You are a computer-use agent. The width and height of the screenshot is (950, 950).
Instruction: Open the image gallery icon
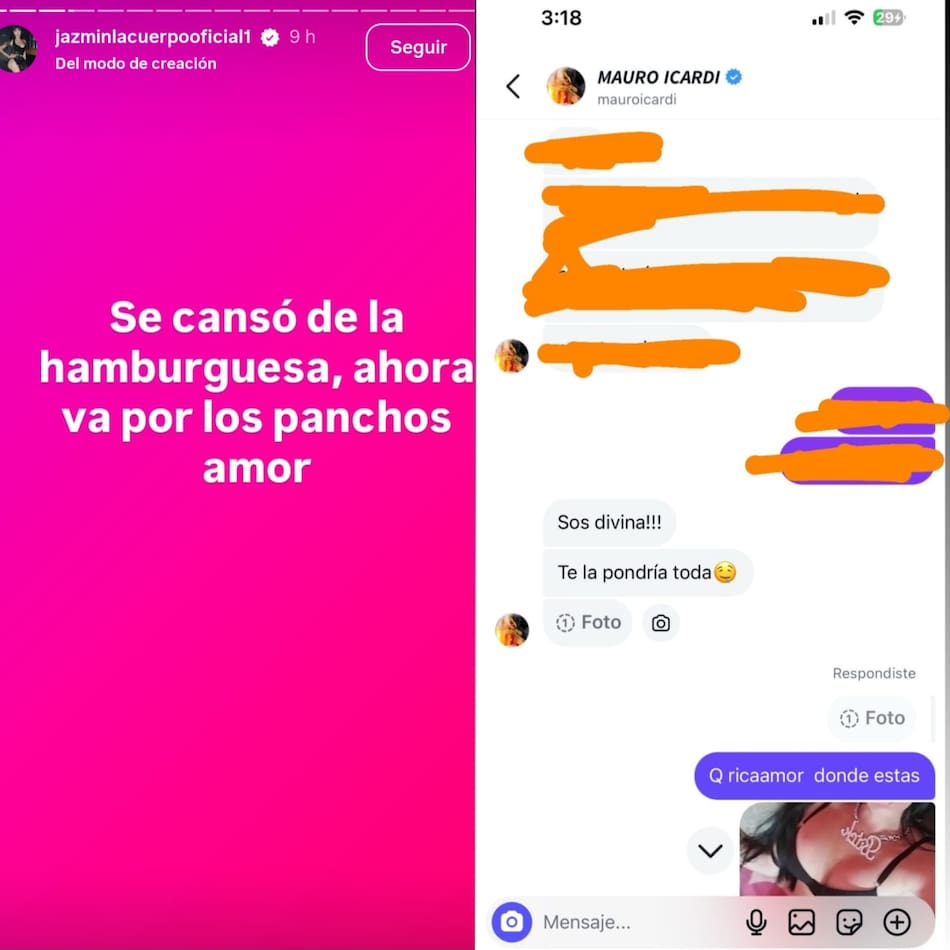802,922
